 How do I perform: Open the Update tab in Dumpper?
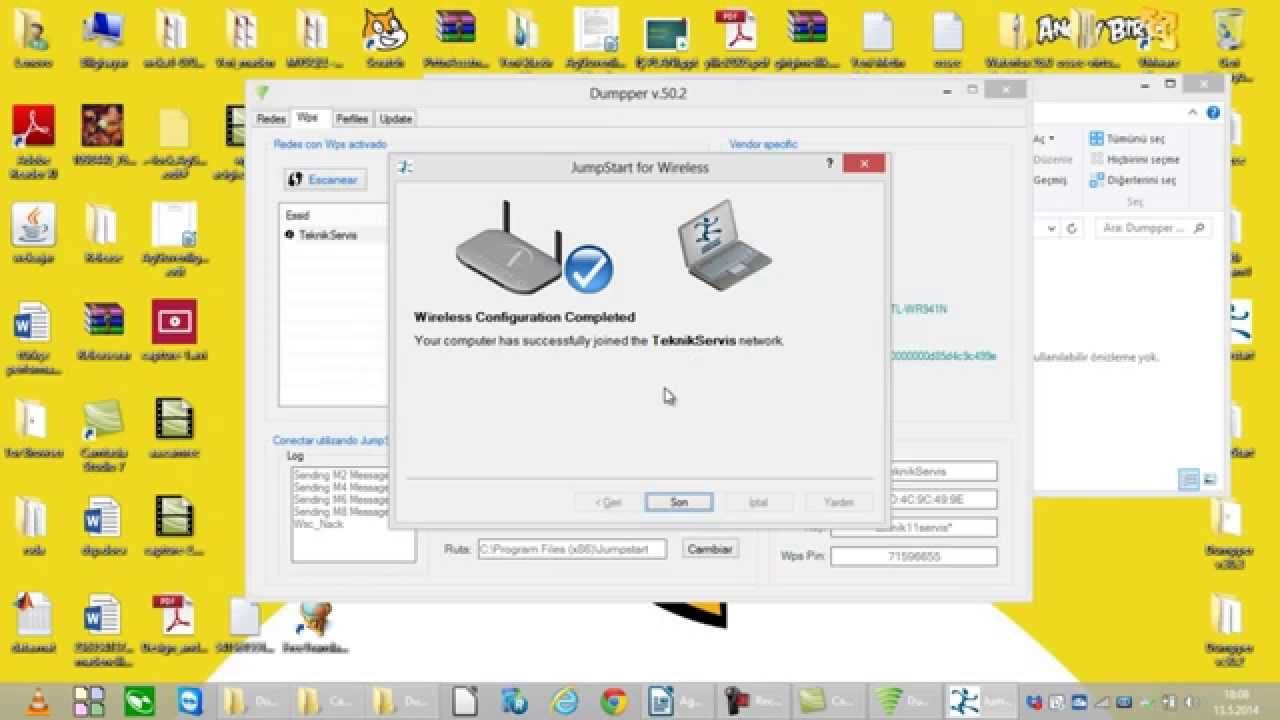(396, 119)
